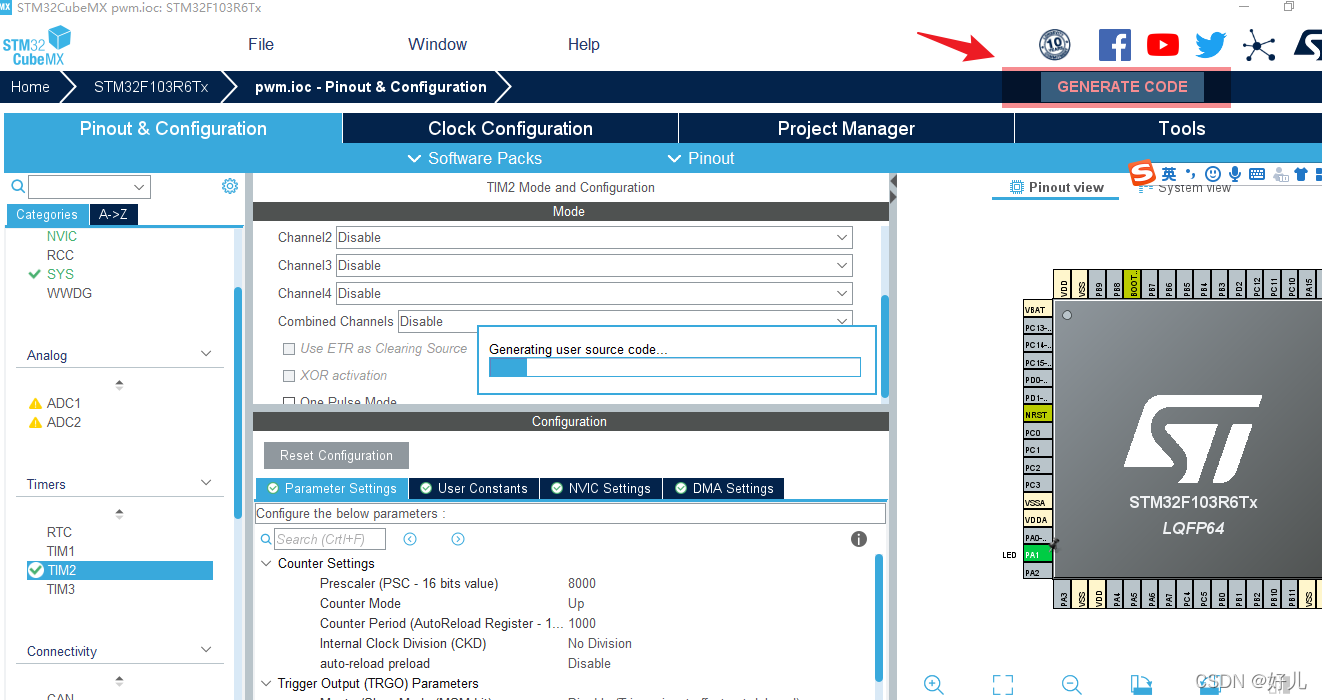1322x700 pixels.
Task: Select TIM3 in the Timers list
Action: pyautogui.click(x=61, y=589)
